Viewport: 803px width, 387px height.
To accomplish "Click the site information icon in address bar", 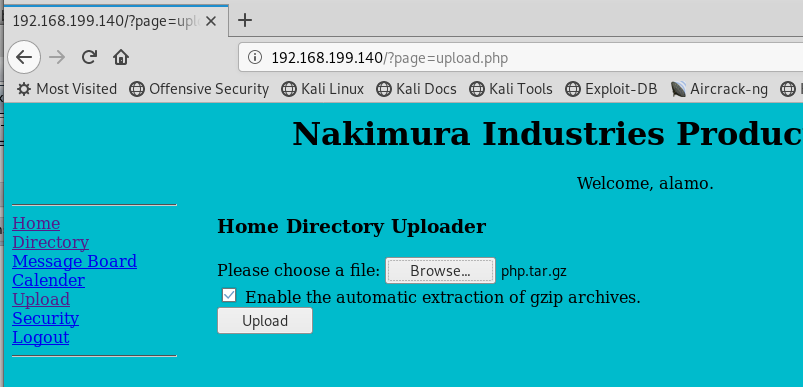I will pyautogui.click(x=255, y=57).
